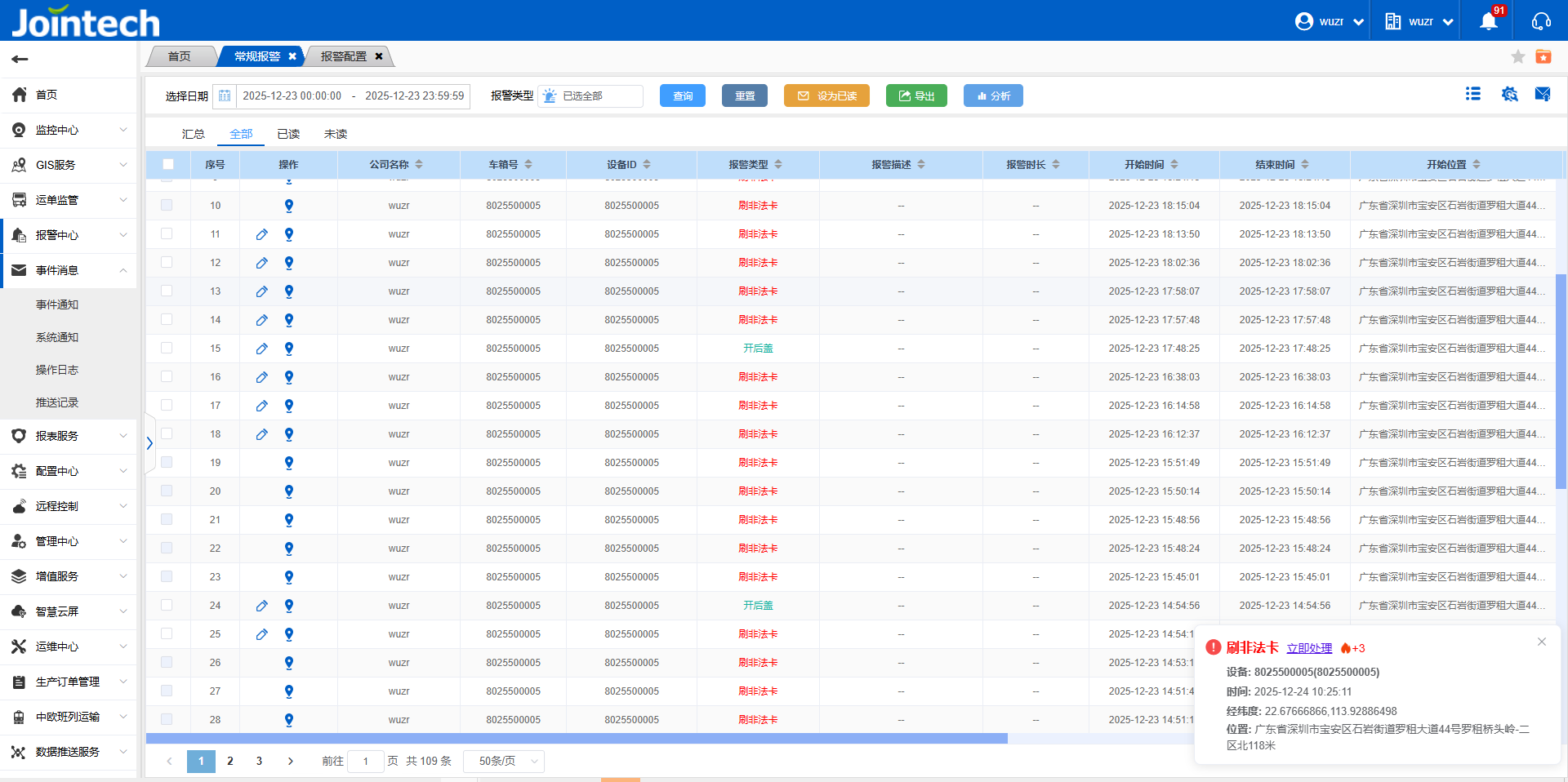Click the notification bell icon
1568x782 pixels.
1488,22
